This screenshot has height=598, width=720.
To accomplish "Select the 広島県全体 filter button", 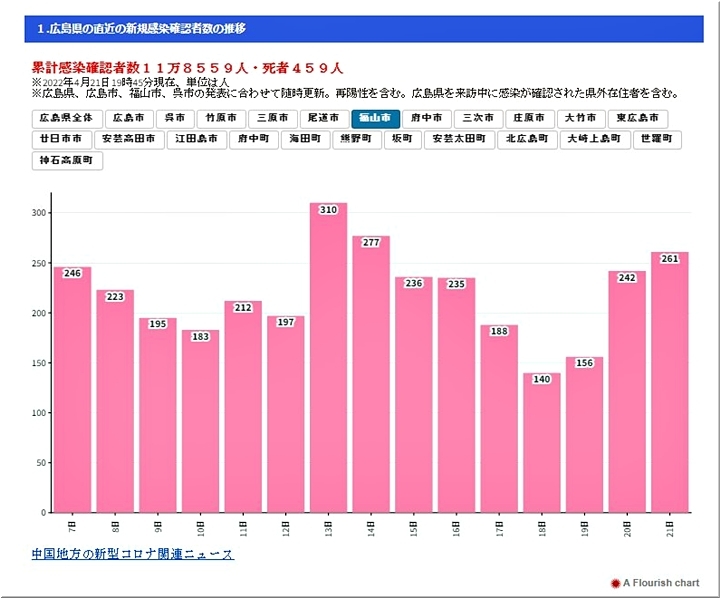I will point(66,118).
